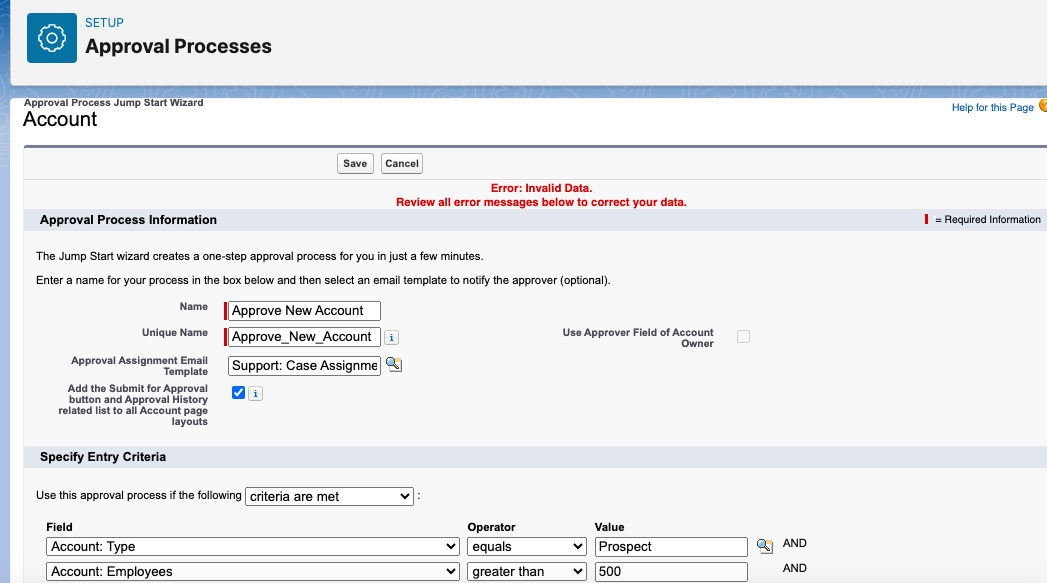Click the Unique Name input field
The image size is (1047, 583).
click(x=304, y=337)
